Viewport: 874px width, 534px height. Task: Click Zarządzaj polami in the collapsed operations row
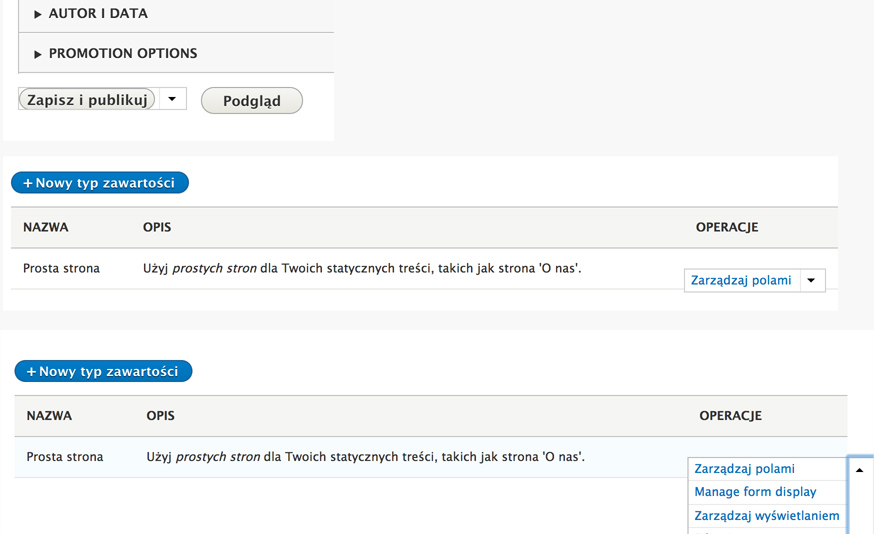742,281
